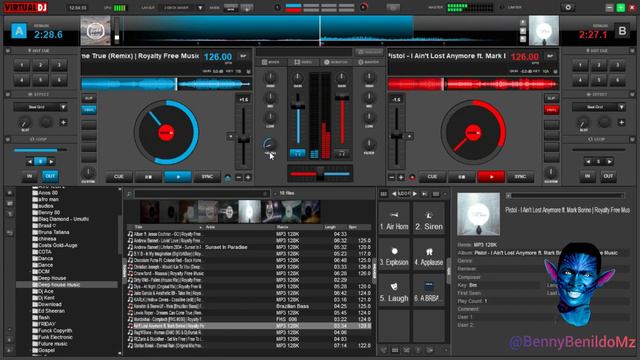Collapse deck B's EFFECT section toggle
Screen dimensions: 640x360
pyautogui.click(x=632, y=94)
